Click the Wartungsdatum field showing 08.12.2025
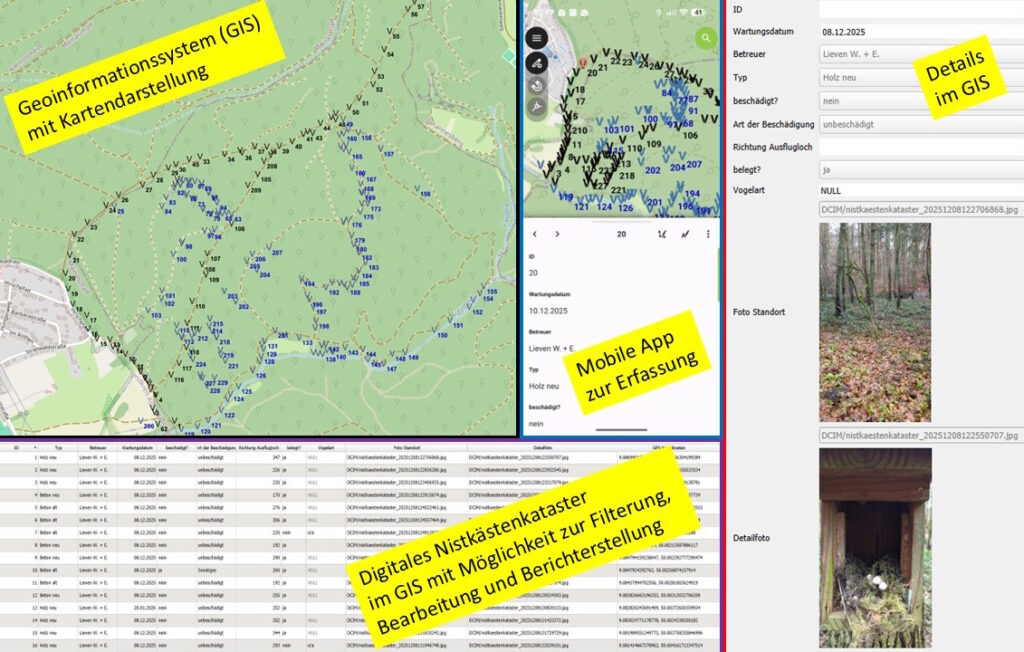 920,32
